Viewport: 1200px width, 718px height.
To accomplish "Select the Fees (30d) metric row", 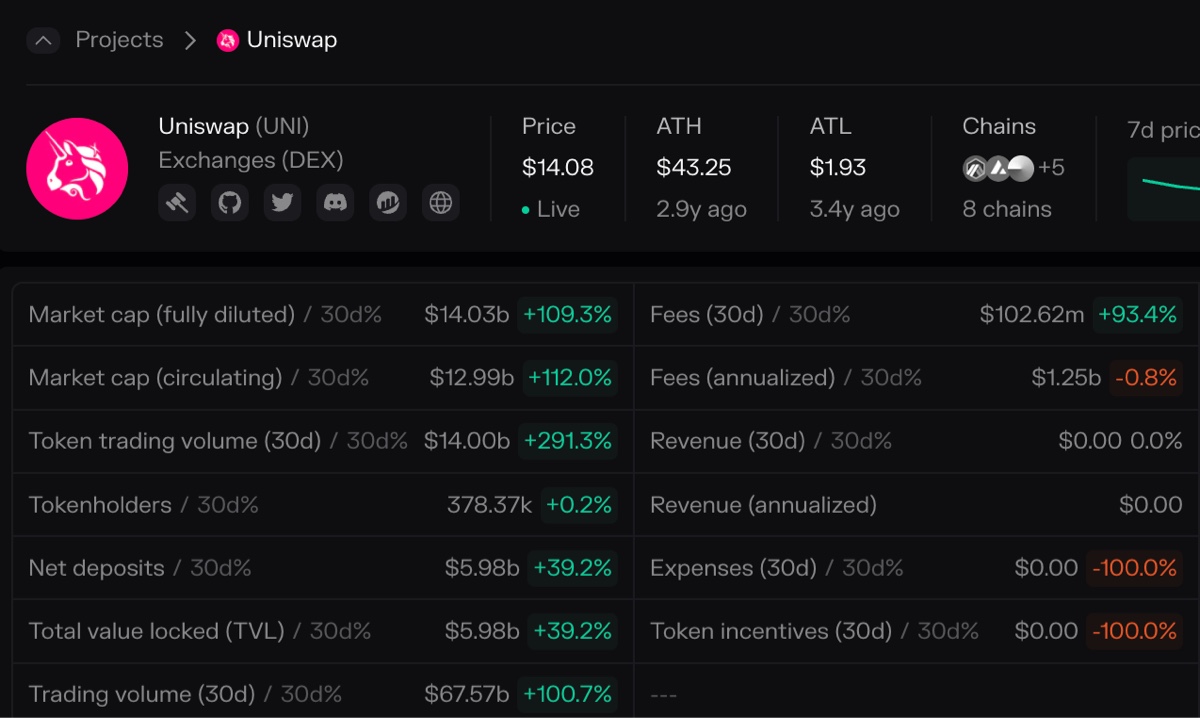I will pyautogui.click(x=706, y=315).
